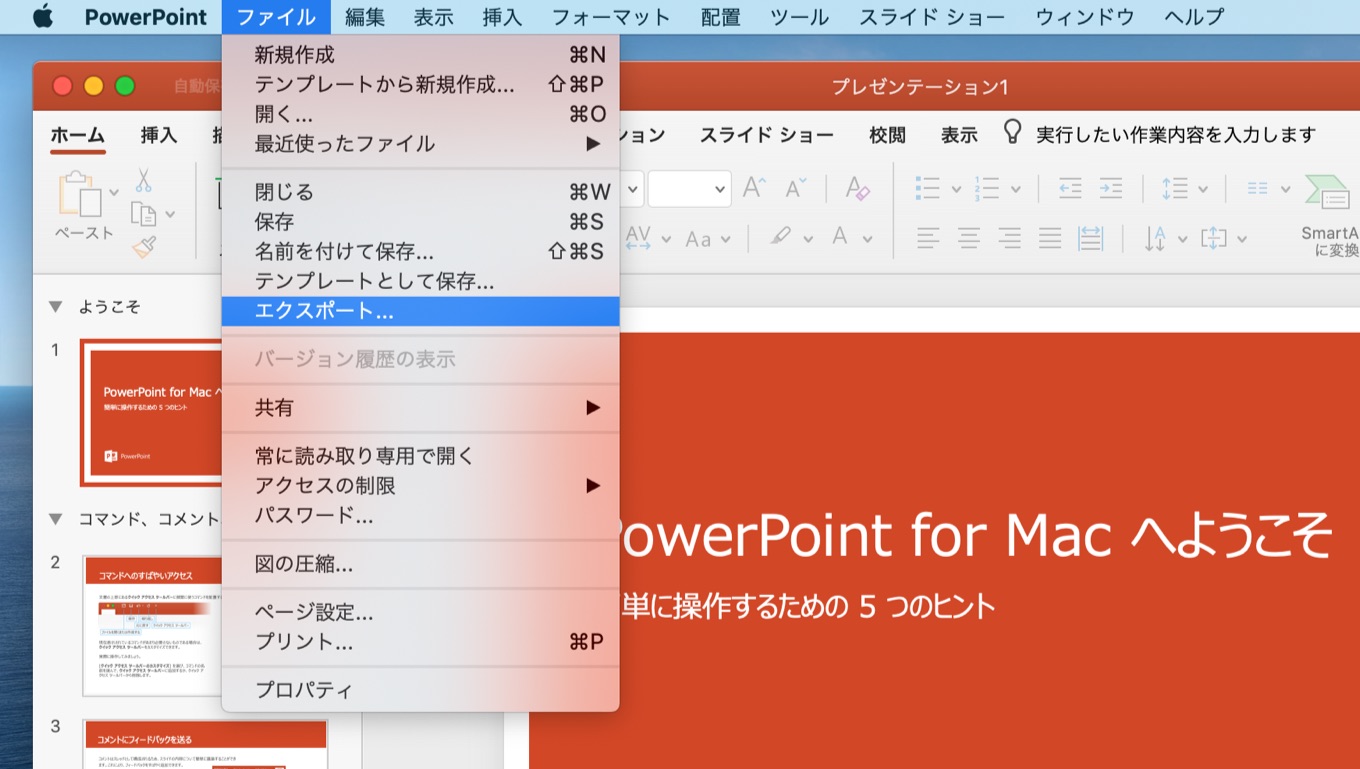The image size is (1360, 769).
Task: Select slide 2 コマンドへのすばやいアクセス thumbnail
Action: (153, 627)
